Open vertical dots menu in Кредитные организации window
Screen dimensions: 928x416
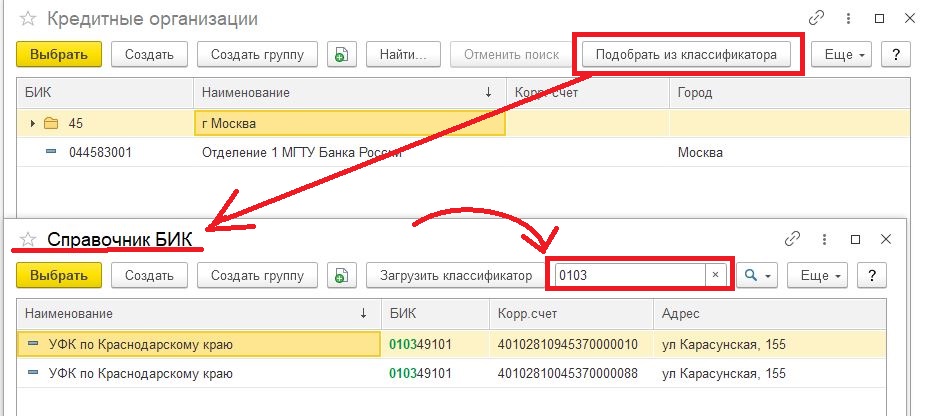pos(849,18)
